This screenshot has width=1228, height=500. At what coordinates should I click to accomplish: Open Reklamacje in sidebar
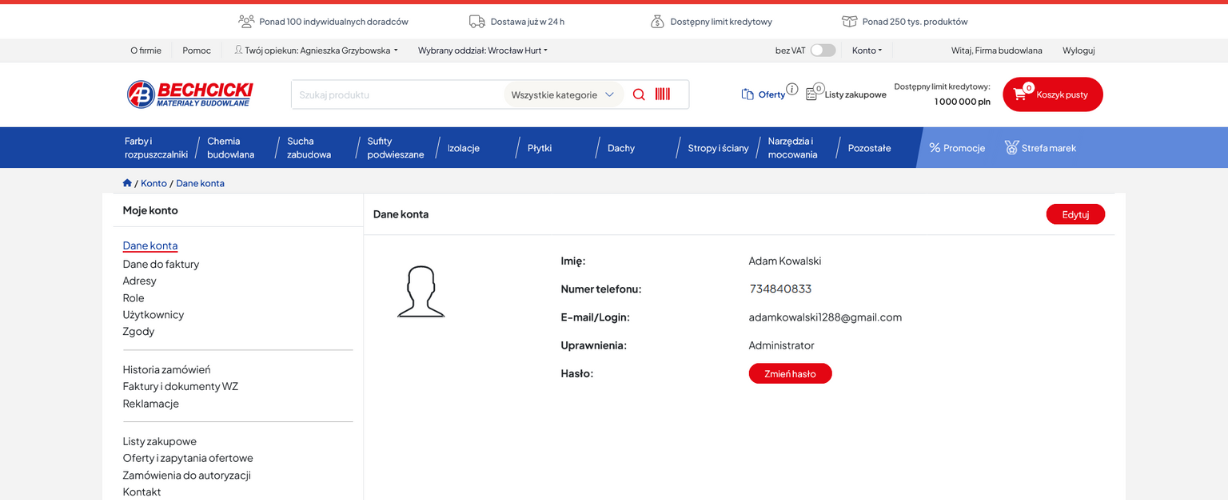(x=151, y=404)
